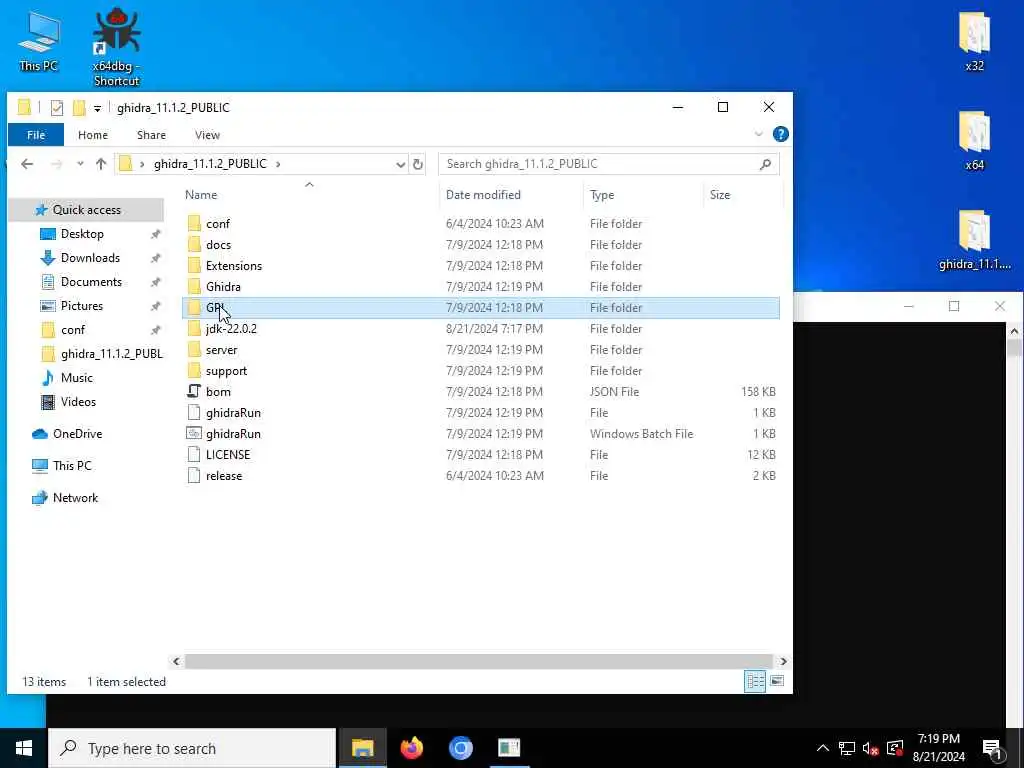This screenshot has height=768, width=1024.
Task: Open Downloads in Quick access
Action: 90,258
